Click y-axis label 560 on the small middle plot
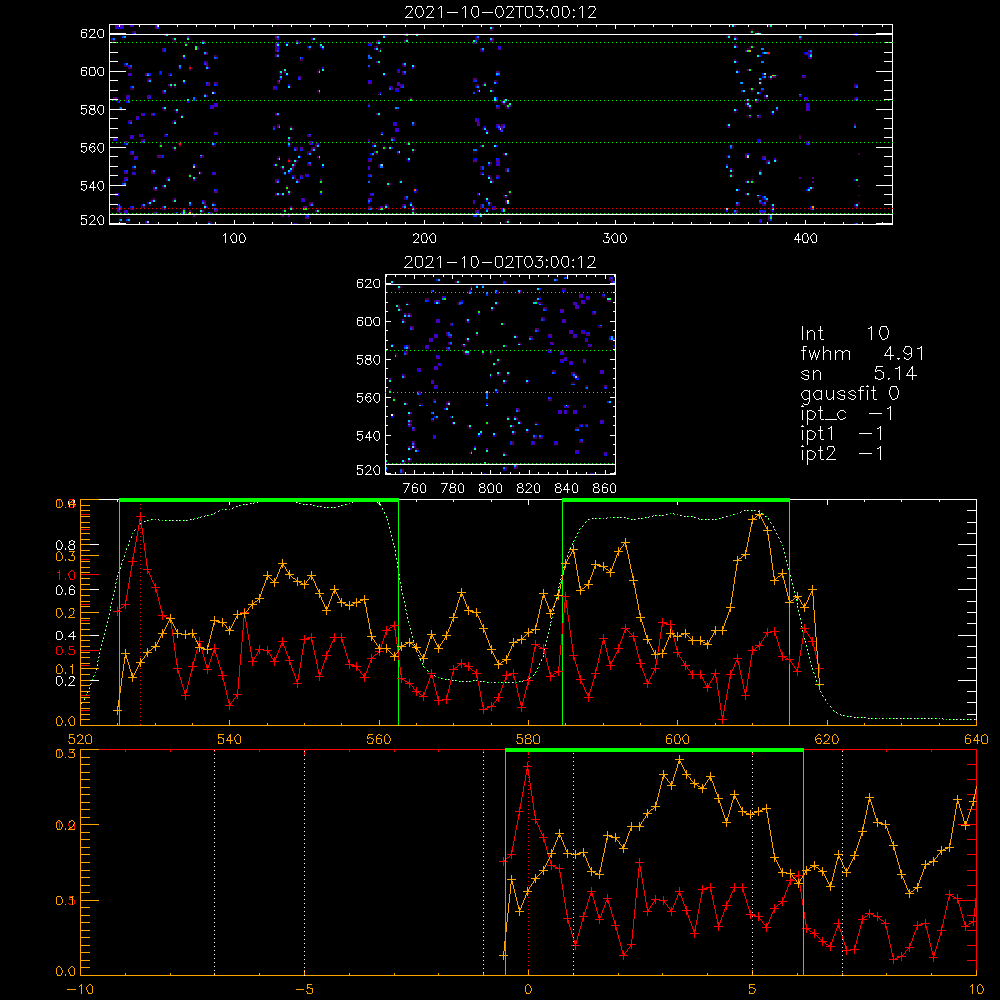Screen dimensions: 1000x1000 click(x=369, y=398)
